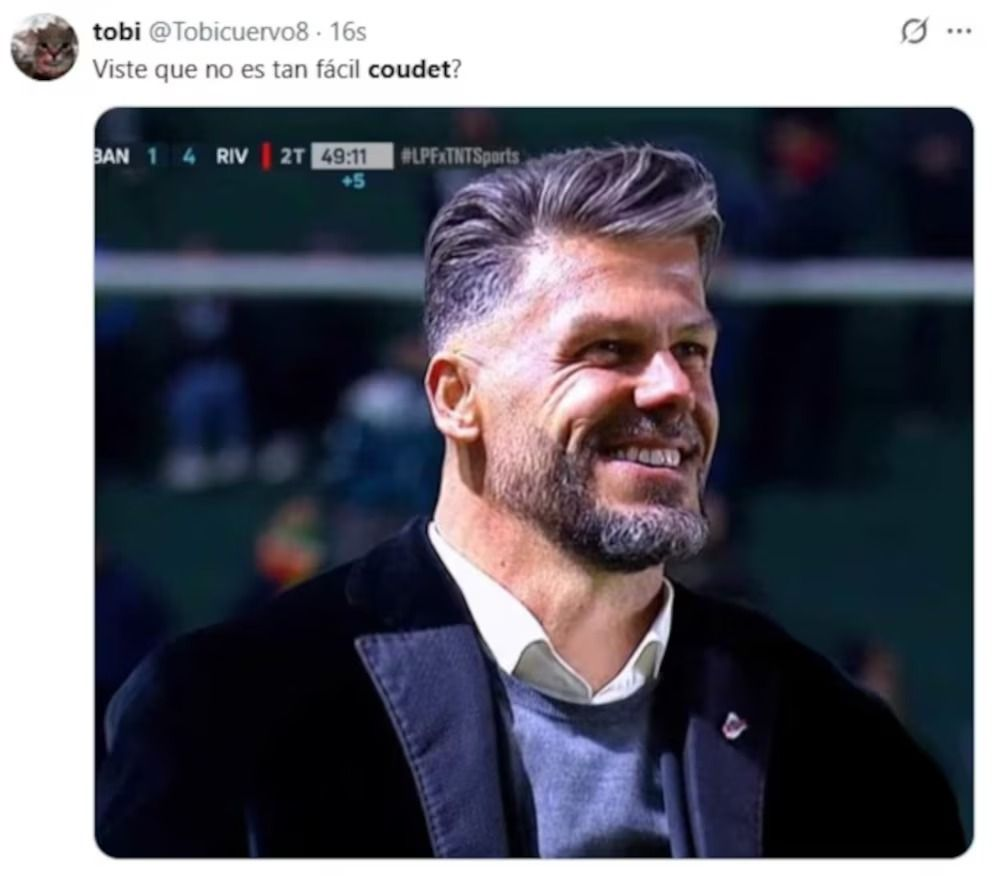992x876 pixels.
Task: Click the "16s" post timestamp
Action: (x=349, y=32)
